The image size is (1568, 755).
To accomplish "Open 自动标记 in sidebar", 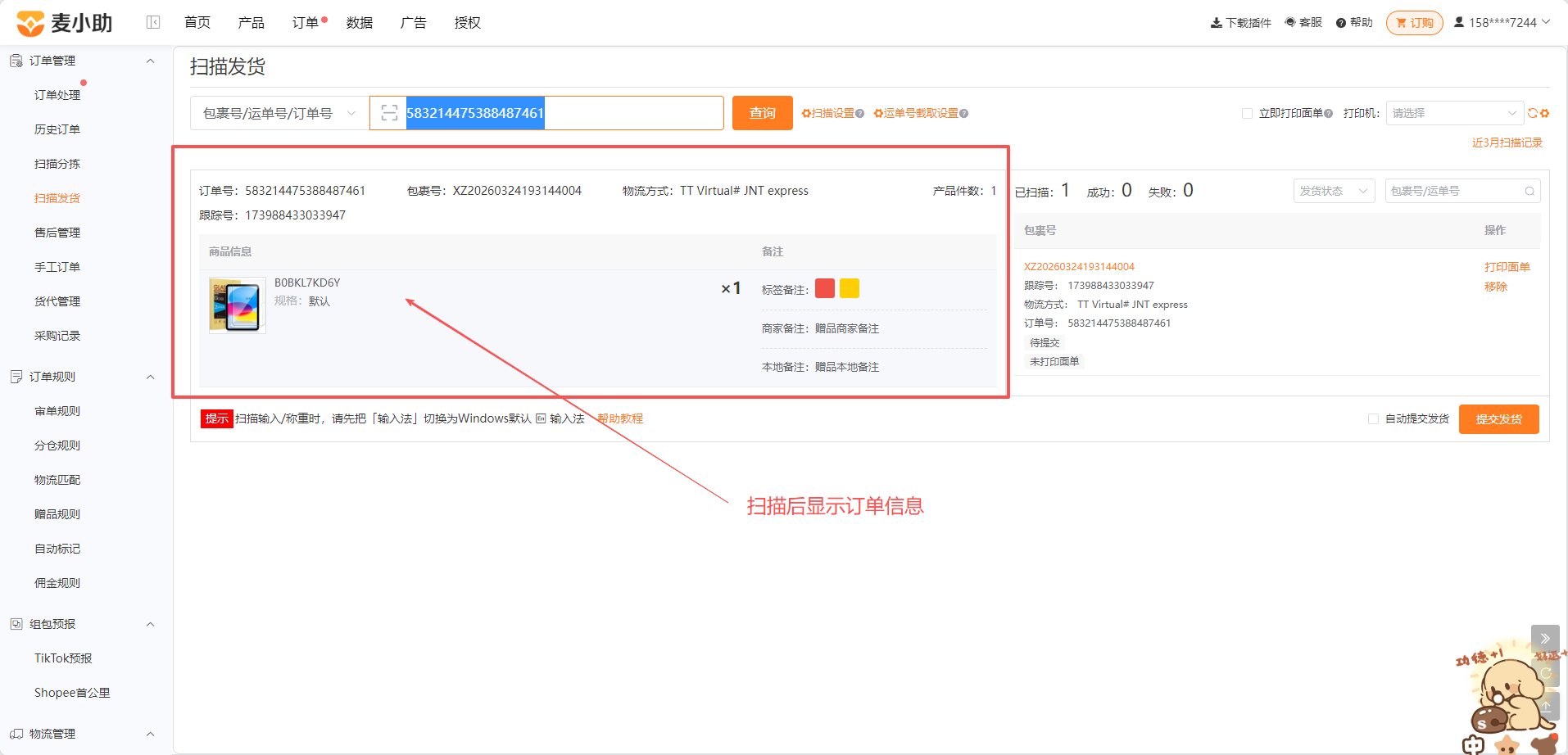I will point(57,549).
